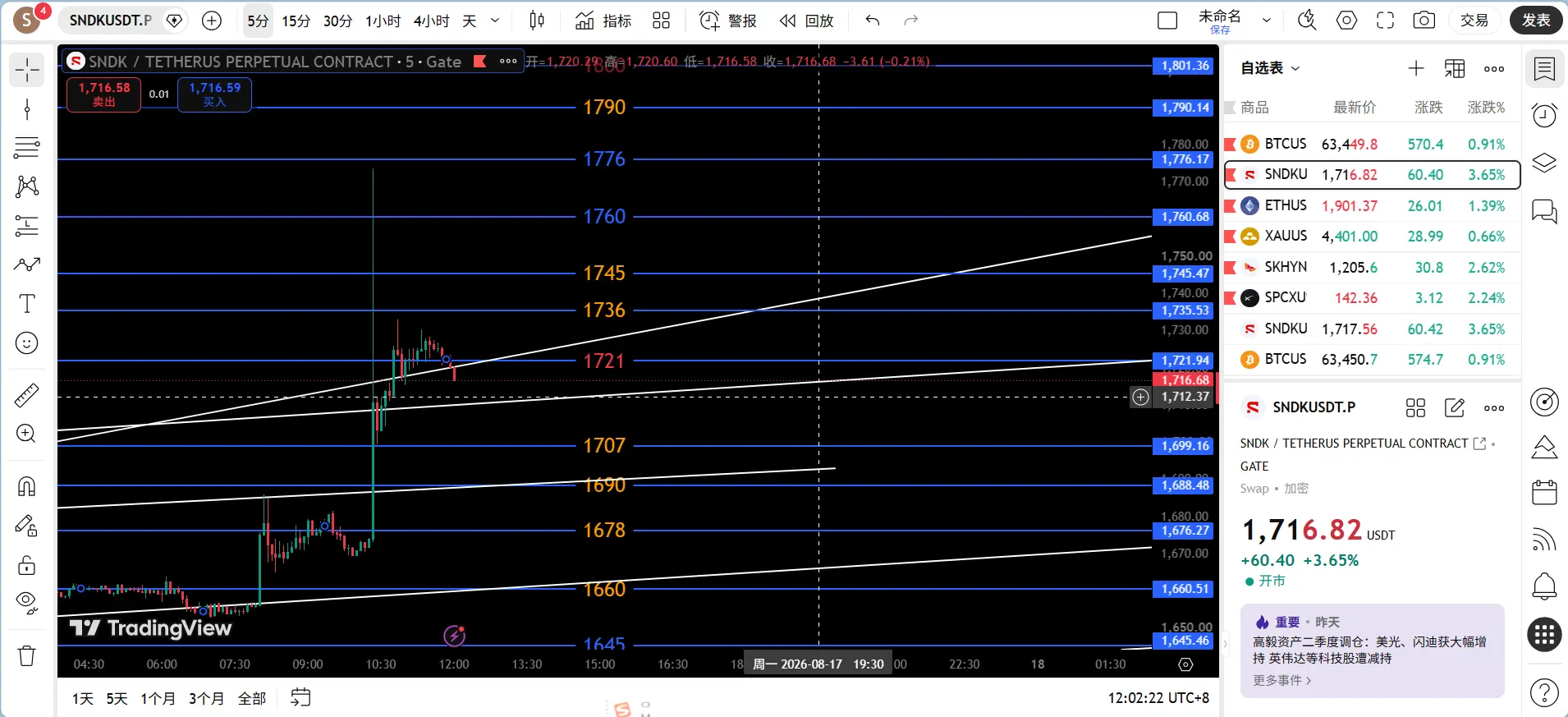Open the Fibonacci retracement tools
Image resolution: width=1568 pixels, height=717 pixels.
coord(27,148)
